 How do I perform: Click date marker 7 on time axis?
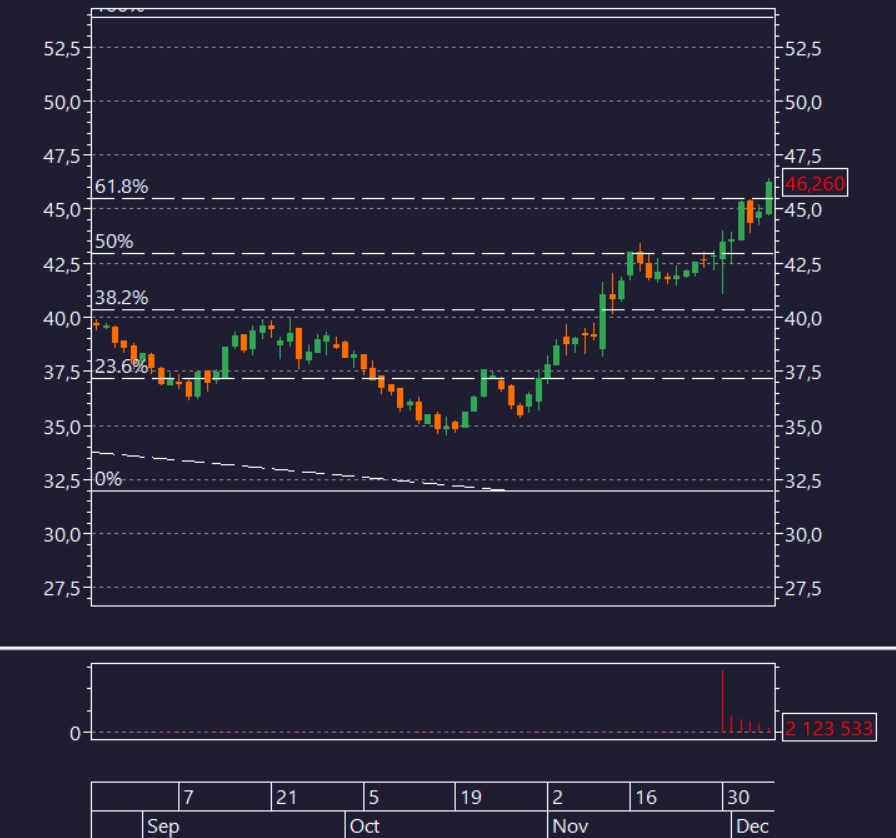pos(189,797)
